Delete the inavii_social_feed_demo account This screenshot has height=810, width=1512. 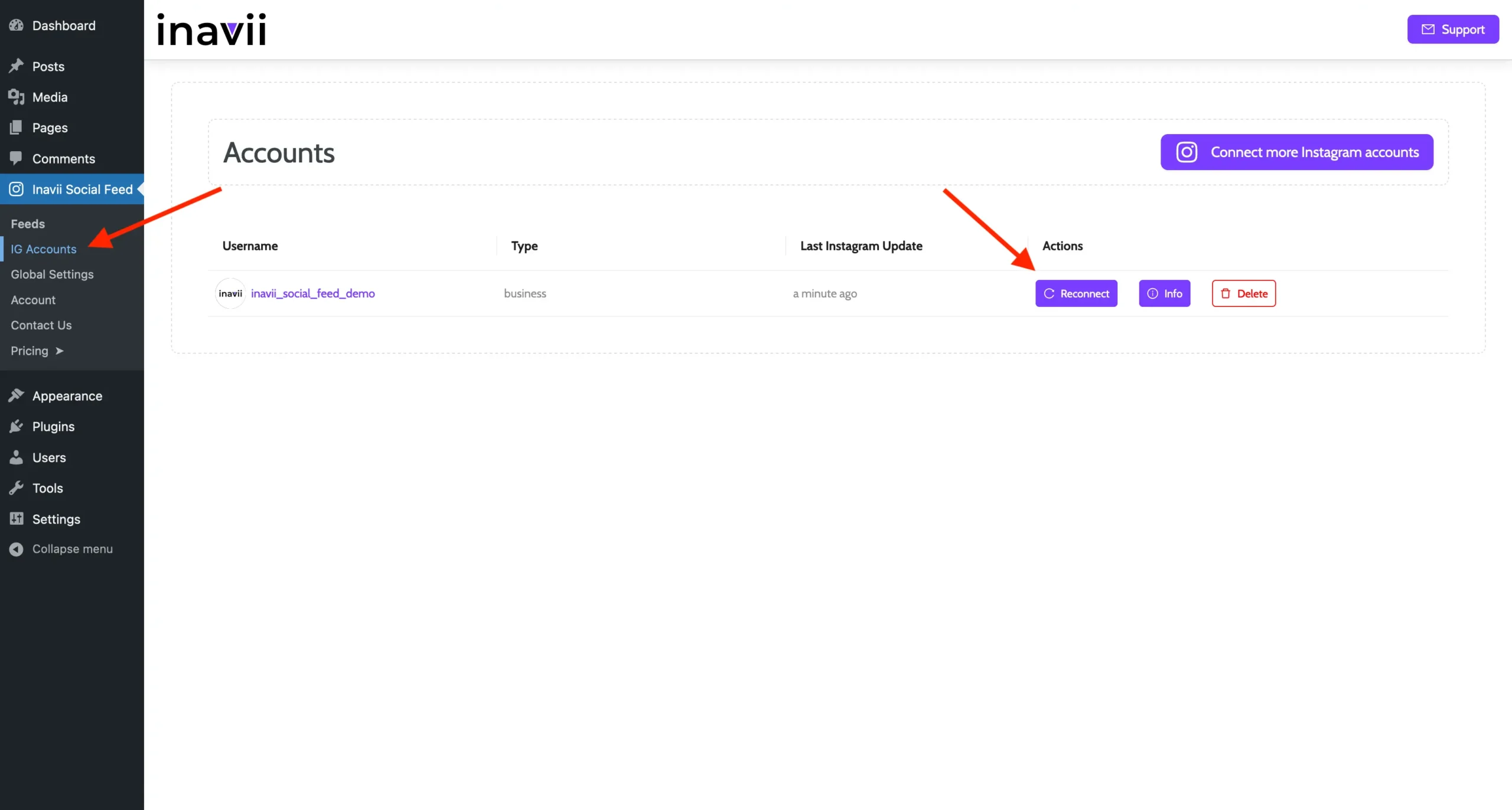pyautogui.click(x=1243, y=293)
